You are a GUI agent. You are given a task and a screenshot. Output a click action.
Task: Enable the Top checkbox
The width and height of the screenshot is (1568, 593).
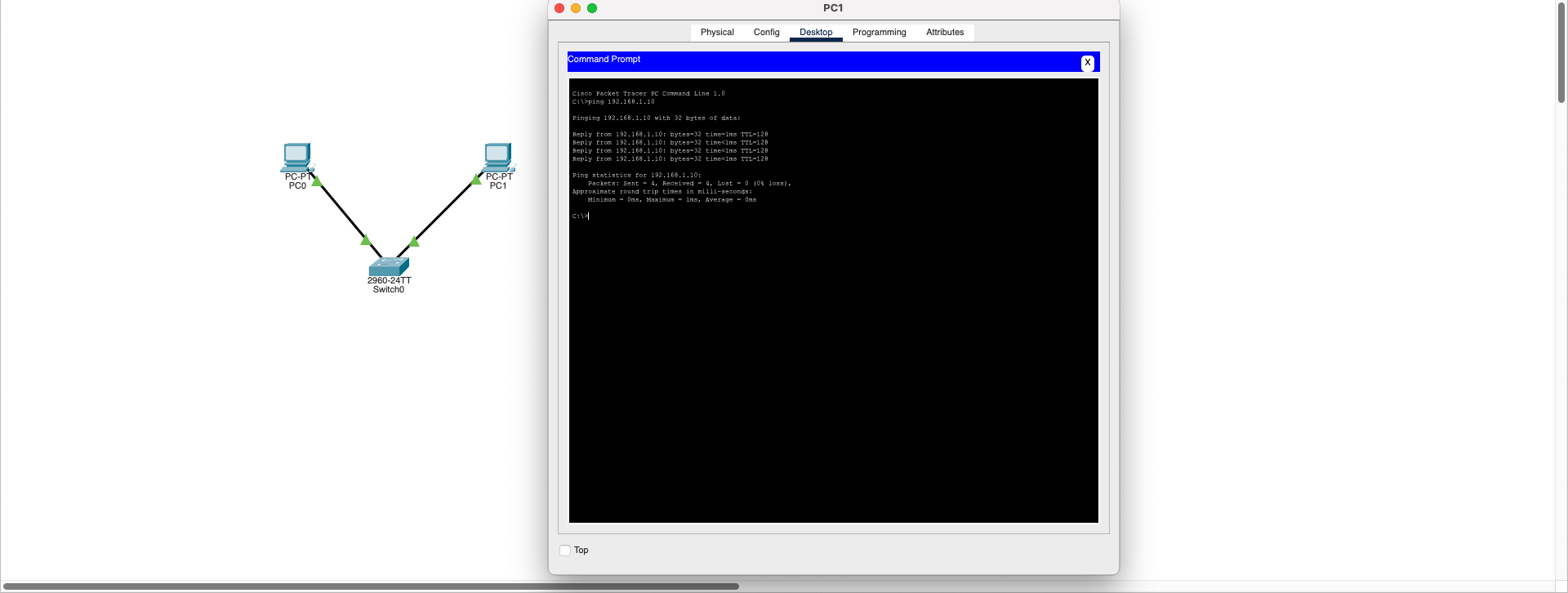click(565, 551)
